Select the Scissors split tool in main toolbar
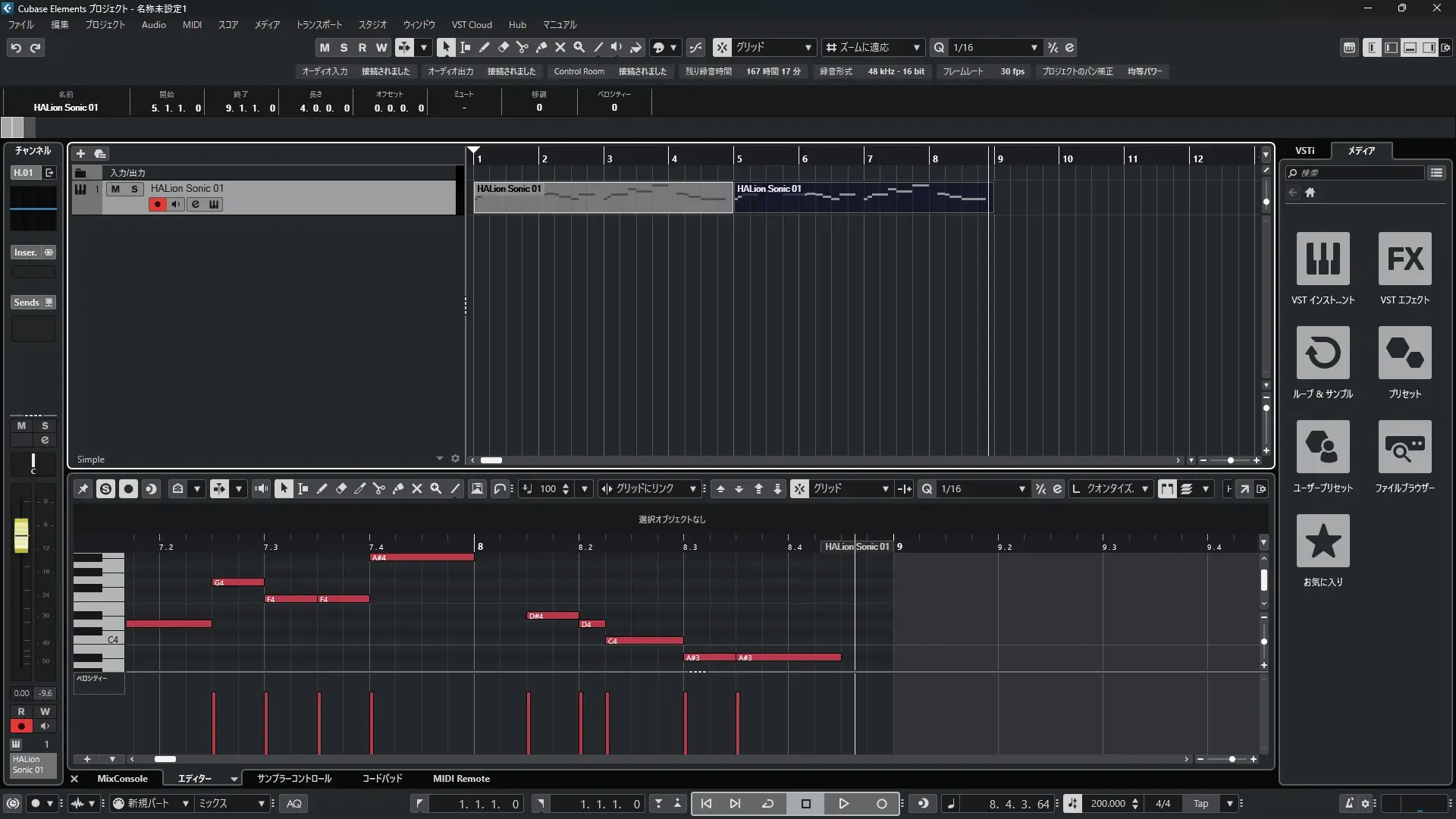This screenshot has width=1456, height=819. [x=522, y=47]
